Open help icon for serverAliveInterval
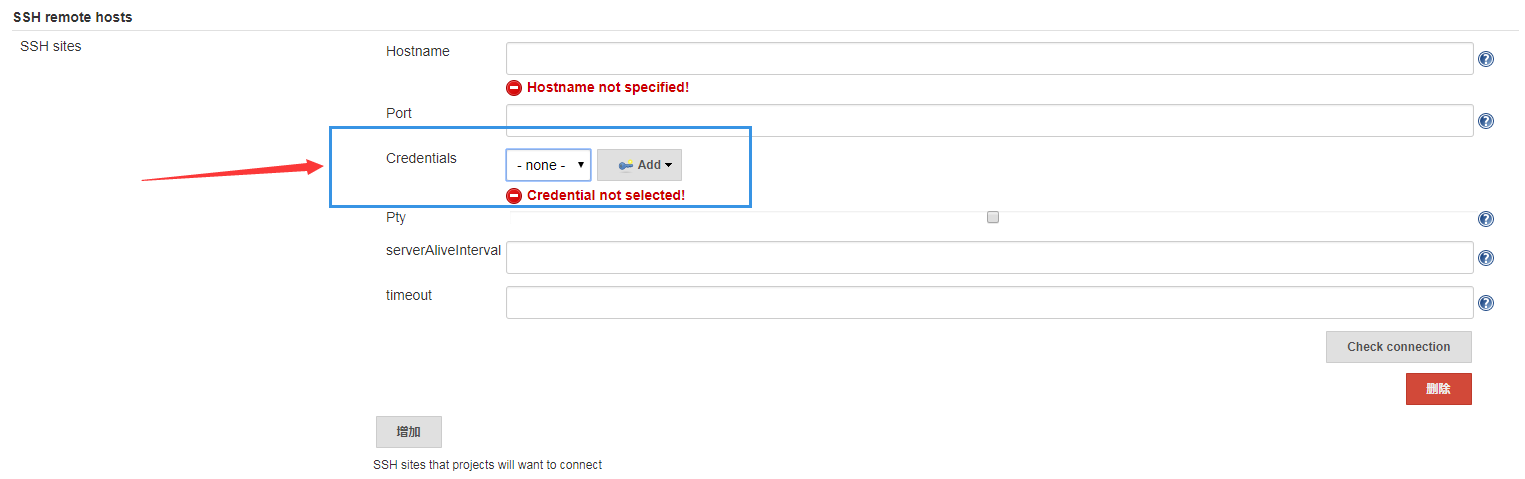 pyautogui.click(x=1486, y=258)
